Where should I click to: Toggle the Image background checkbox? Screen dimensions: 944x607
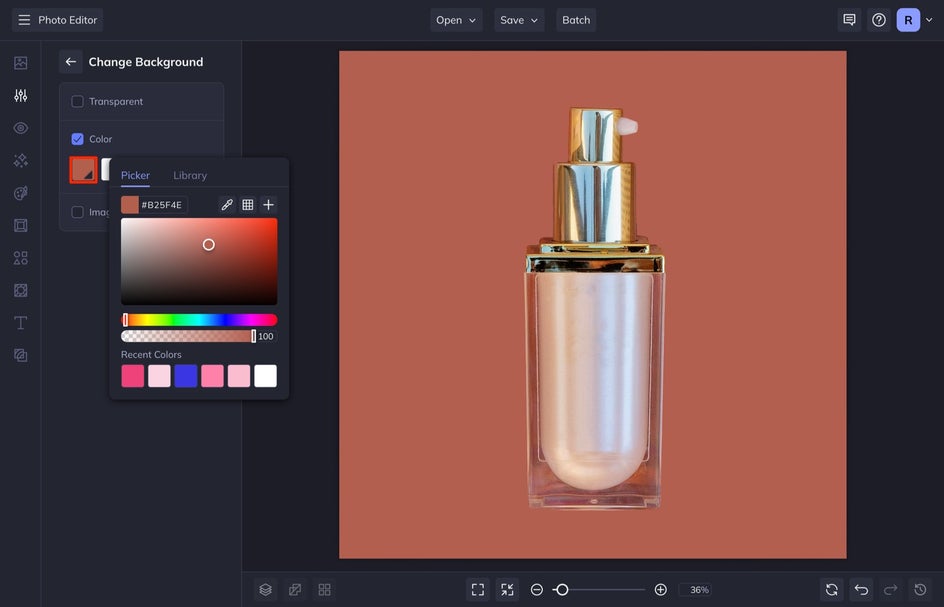point(77,212)
